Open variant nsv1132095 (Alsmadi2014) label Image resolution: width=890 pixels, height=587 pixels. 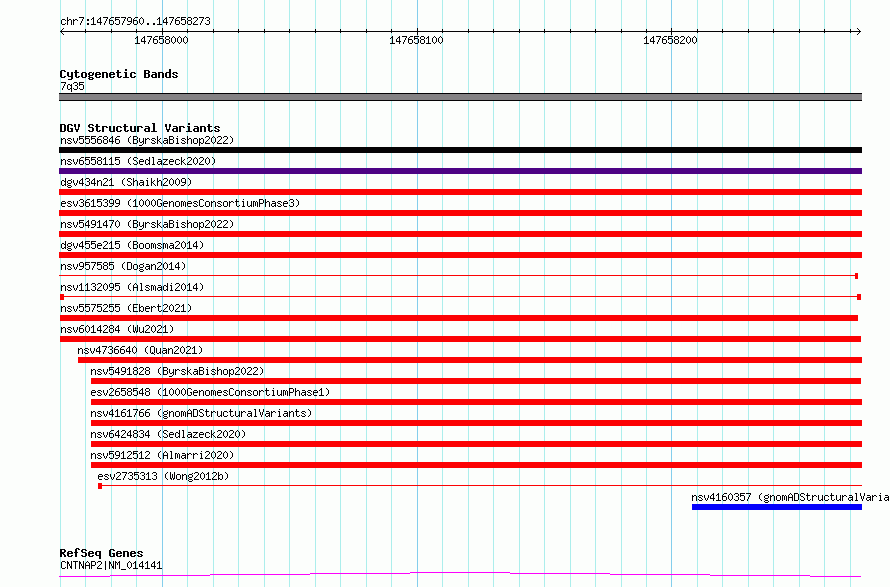[132, 287]
